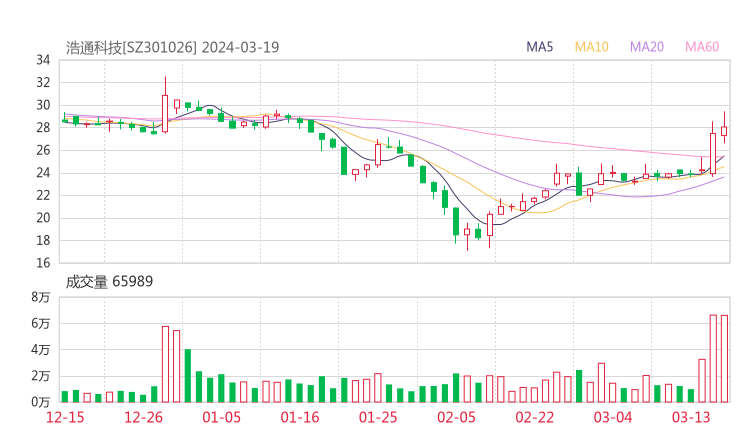Click the MA20 legend label
This screenshot has width=740, height=440.
click(x=647, y=47)
